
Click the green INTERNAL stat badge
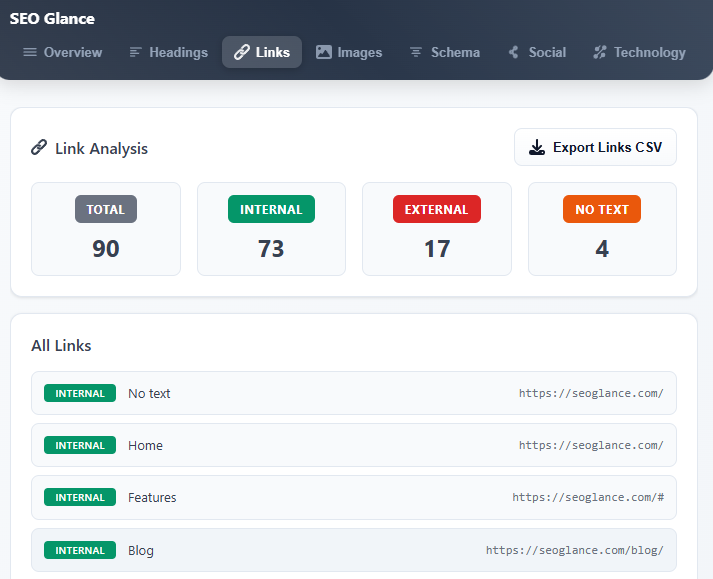point(271,209)
